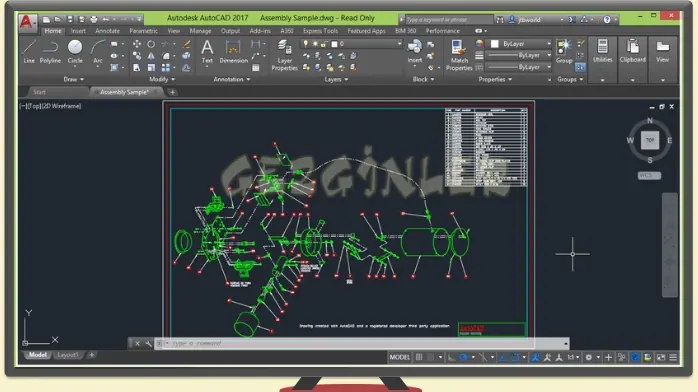
Task: Toggle object snap in status bar
Action: [x=515, y=357]
